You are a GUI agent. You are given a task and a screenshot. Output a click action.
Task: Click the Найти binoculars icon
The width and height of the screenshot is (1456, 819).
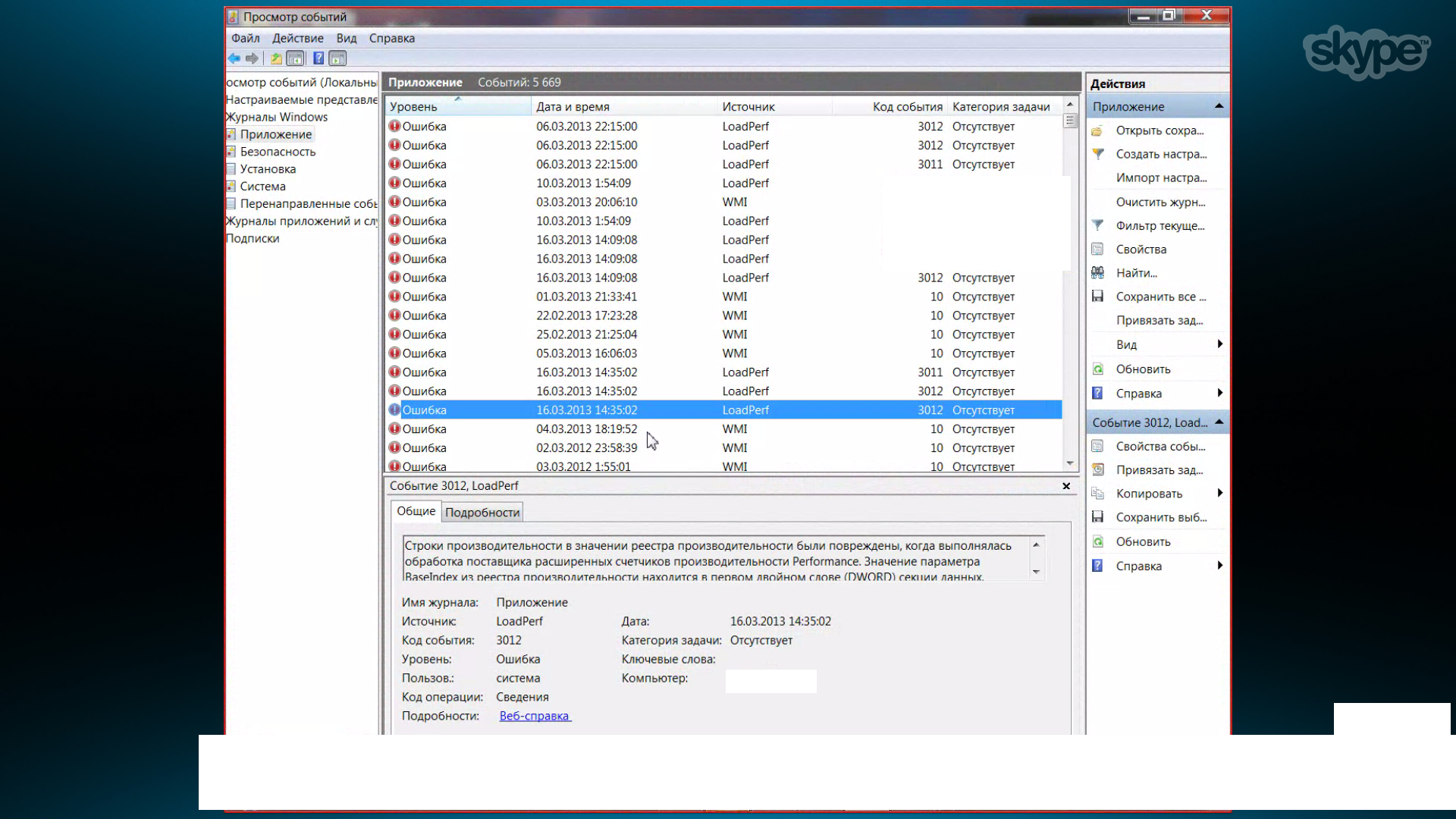[1097, 273]
